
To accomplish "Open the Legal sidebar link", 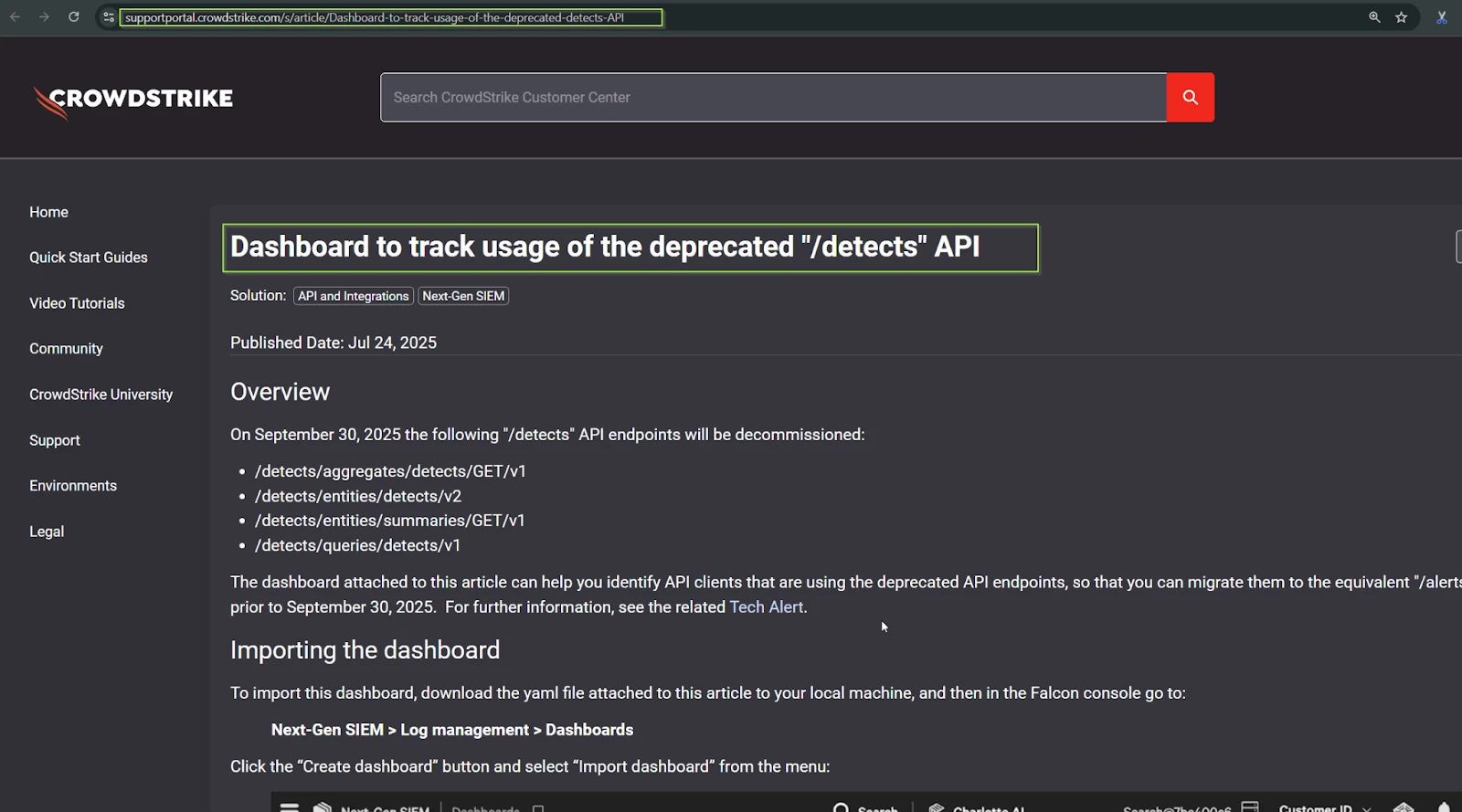I will (47, 532).
